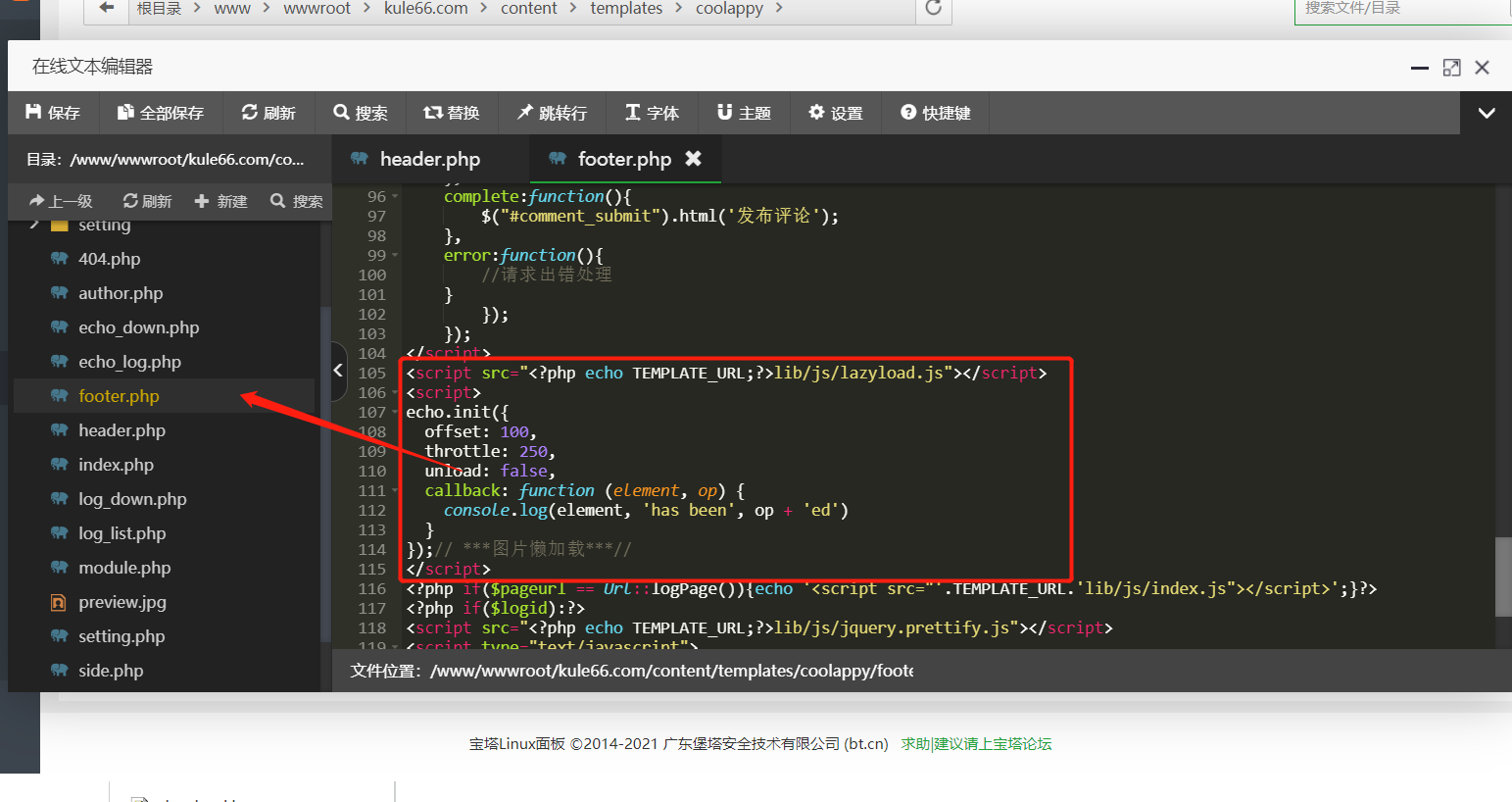This screenshot has height=802, width=1512.
Task: Click Save All (全部保存) in toolbar
Action: 161,113
